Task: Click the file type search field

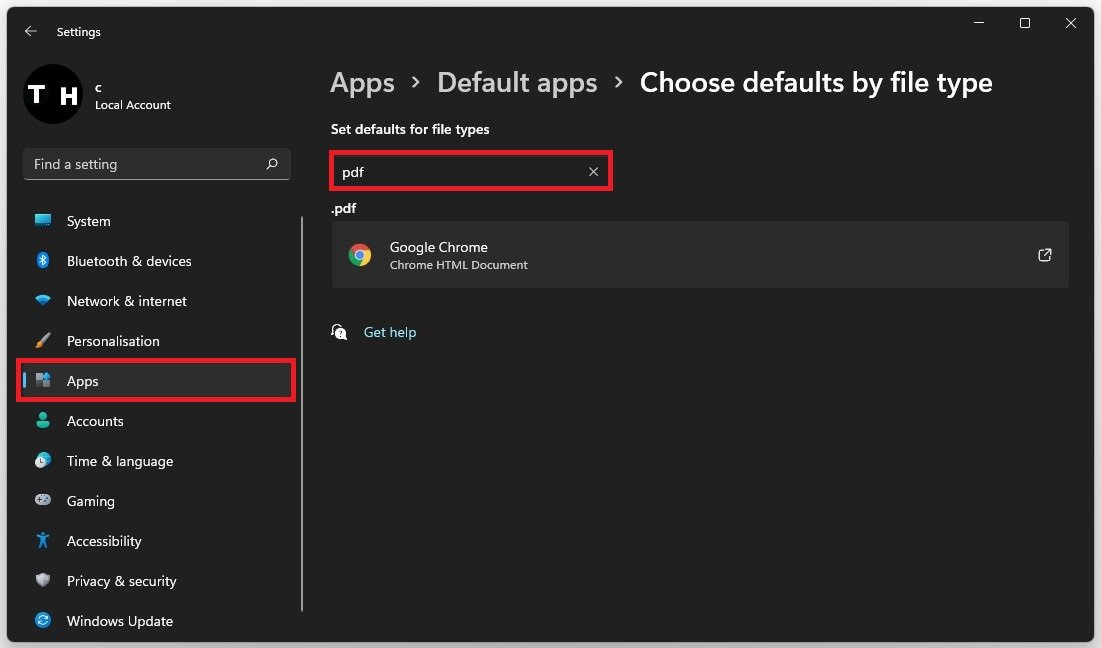Action: (x=460, y=172)
